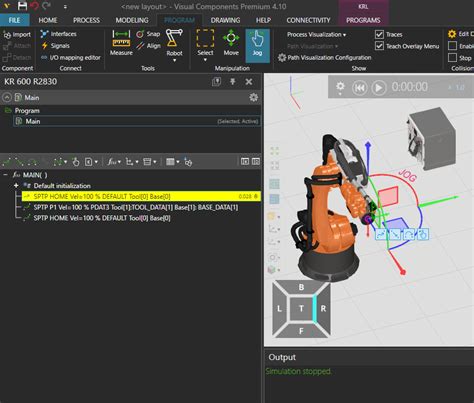Switch to the MODELING tab
The height and width of the screenshot is (403, 474).
[132, 20]
